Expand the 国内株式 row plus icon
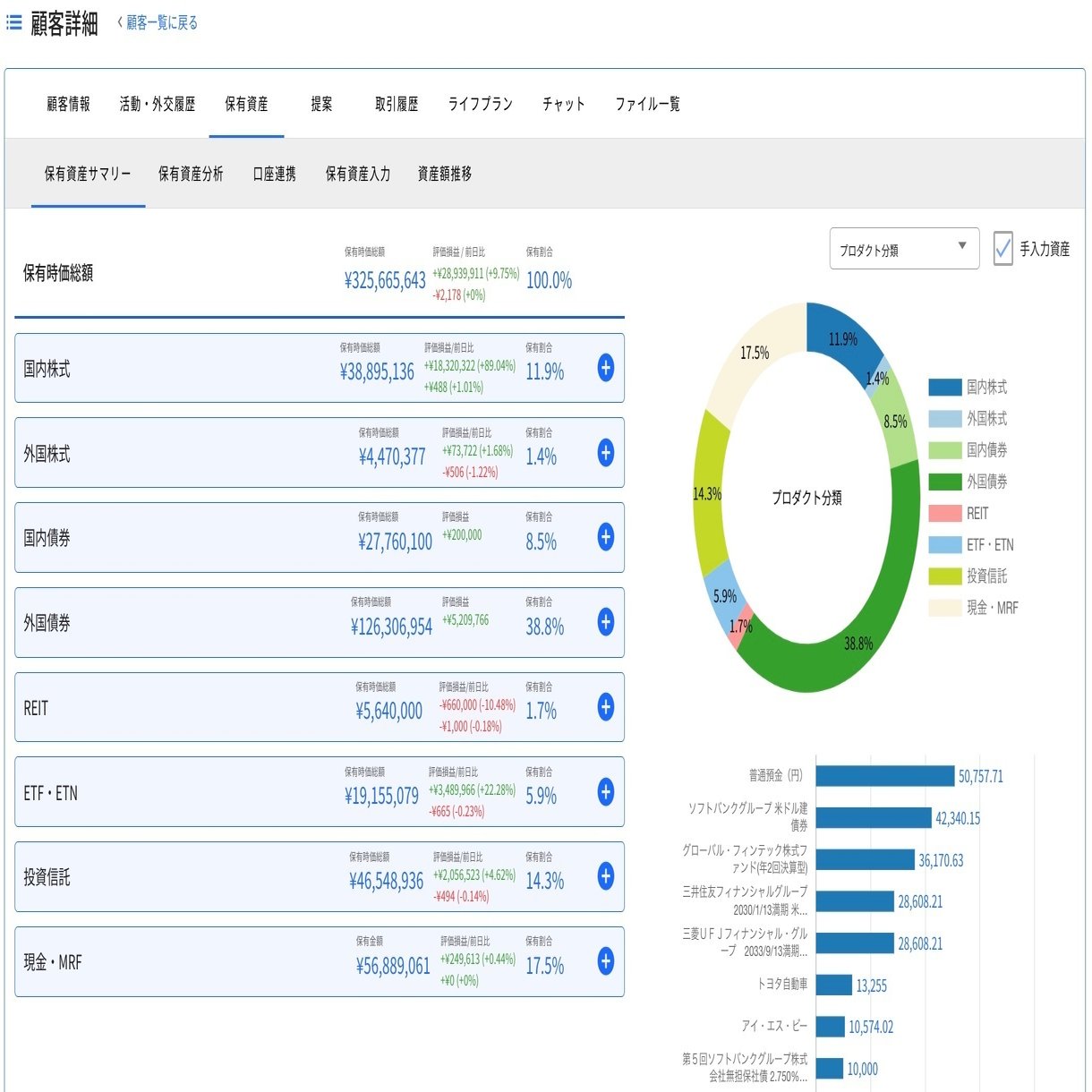 pyautogui.click(x=606, y=368)
